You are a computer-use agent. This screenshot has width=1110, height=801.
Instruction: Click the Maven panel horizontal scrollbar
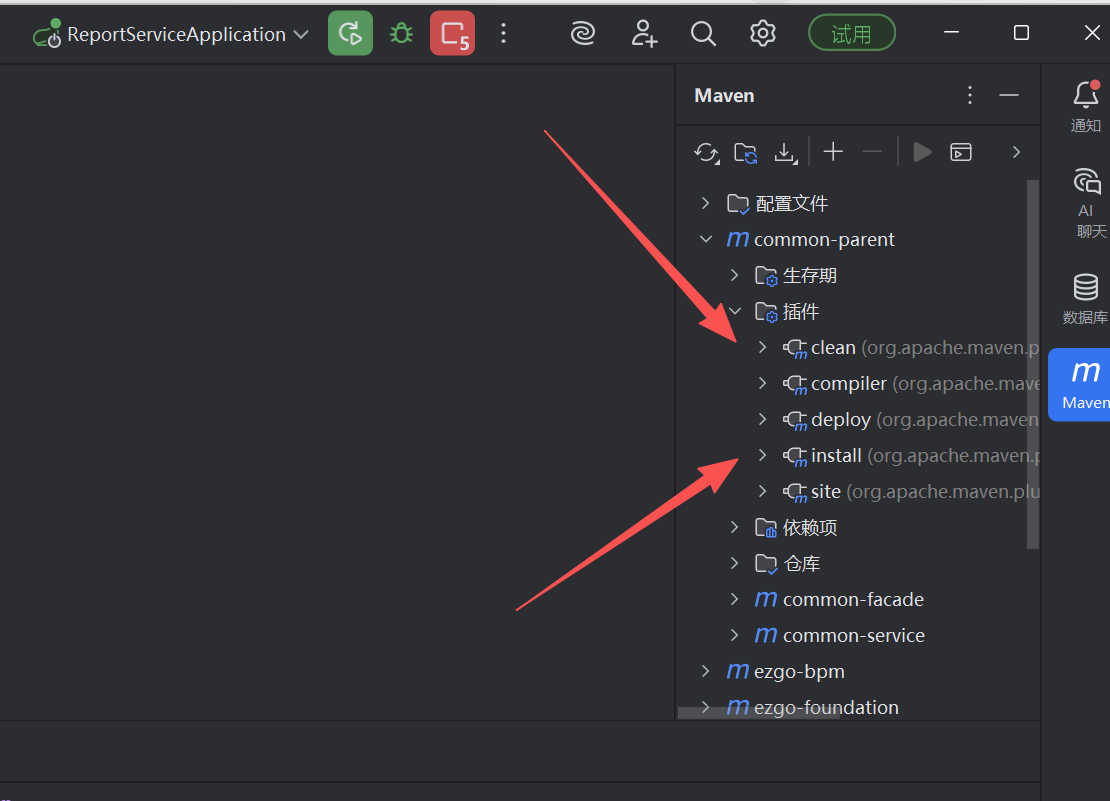click(x=759, y=713)
